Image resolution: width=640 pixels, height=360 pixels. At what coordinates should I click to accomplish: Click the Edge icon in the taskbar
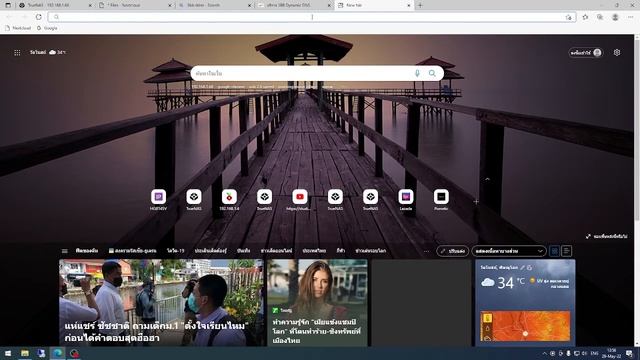pos(58,353)
